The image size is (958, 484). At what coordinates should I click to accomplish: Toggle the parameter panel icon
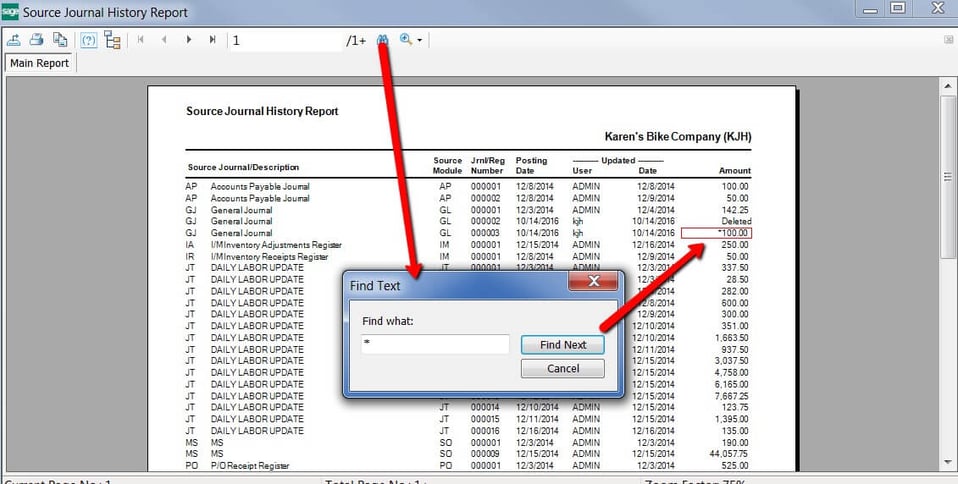click(88, 40)
